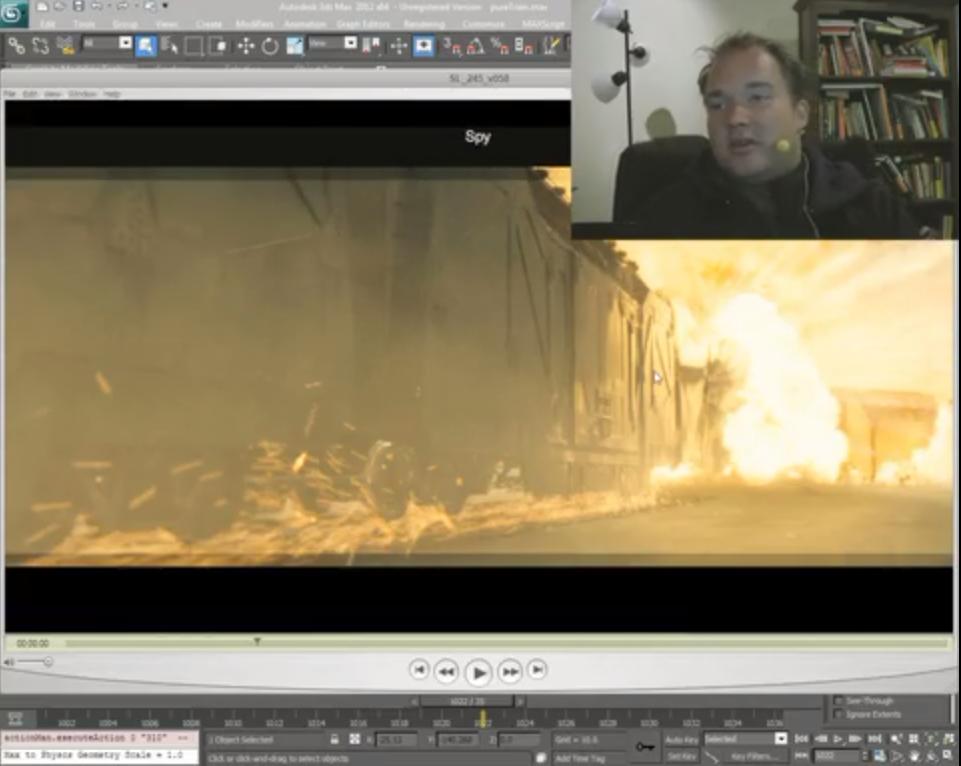Choose the Select and Move tool
This screenshot has height=766, width=961.
(x=246, y=46)
